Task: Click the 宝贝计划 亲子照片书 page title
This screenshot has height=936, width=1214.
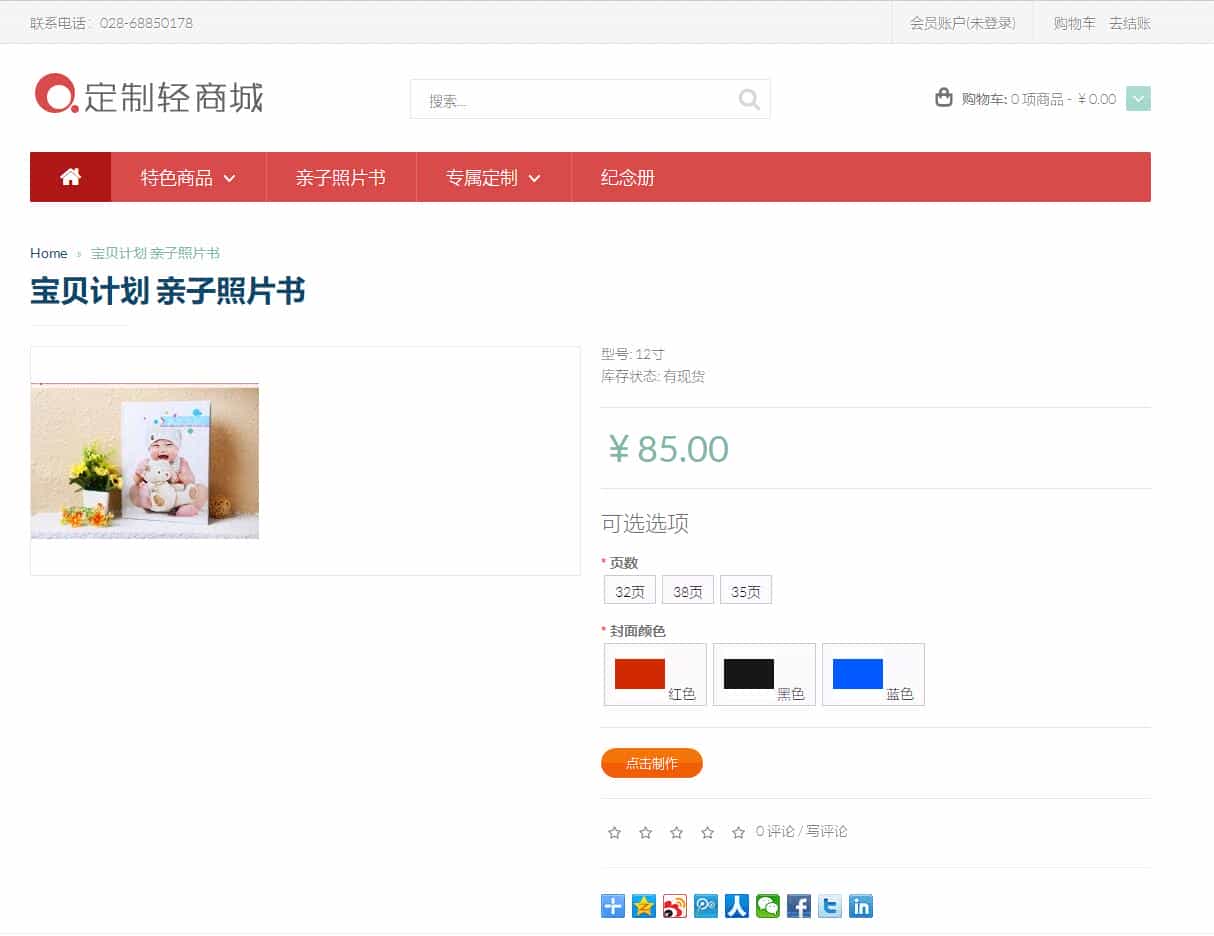Action: (168, 291)
